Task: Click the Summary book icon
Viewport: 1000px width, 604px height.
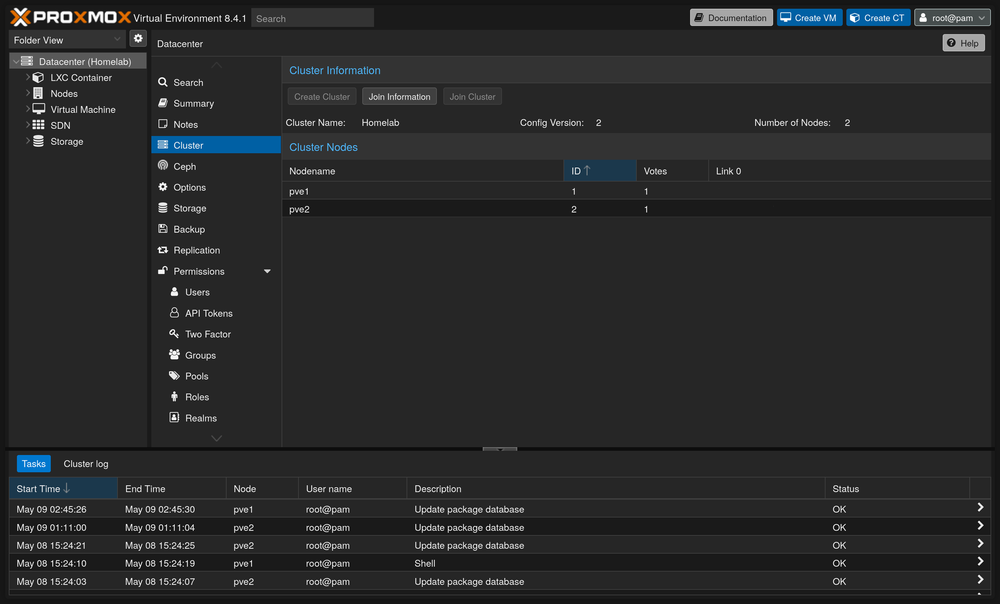Action: tap(163, 103)
